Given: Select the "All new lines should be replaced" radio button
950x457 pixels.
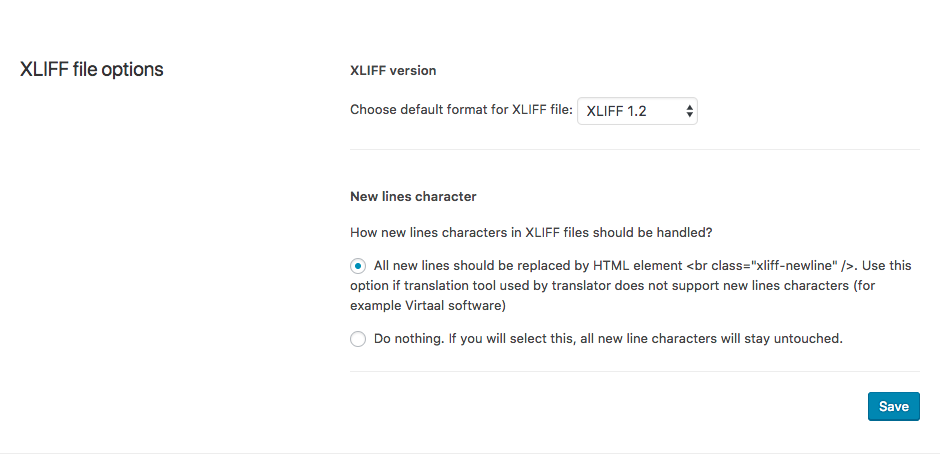Looking at the screenshot, I should 358,266.
